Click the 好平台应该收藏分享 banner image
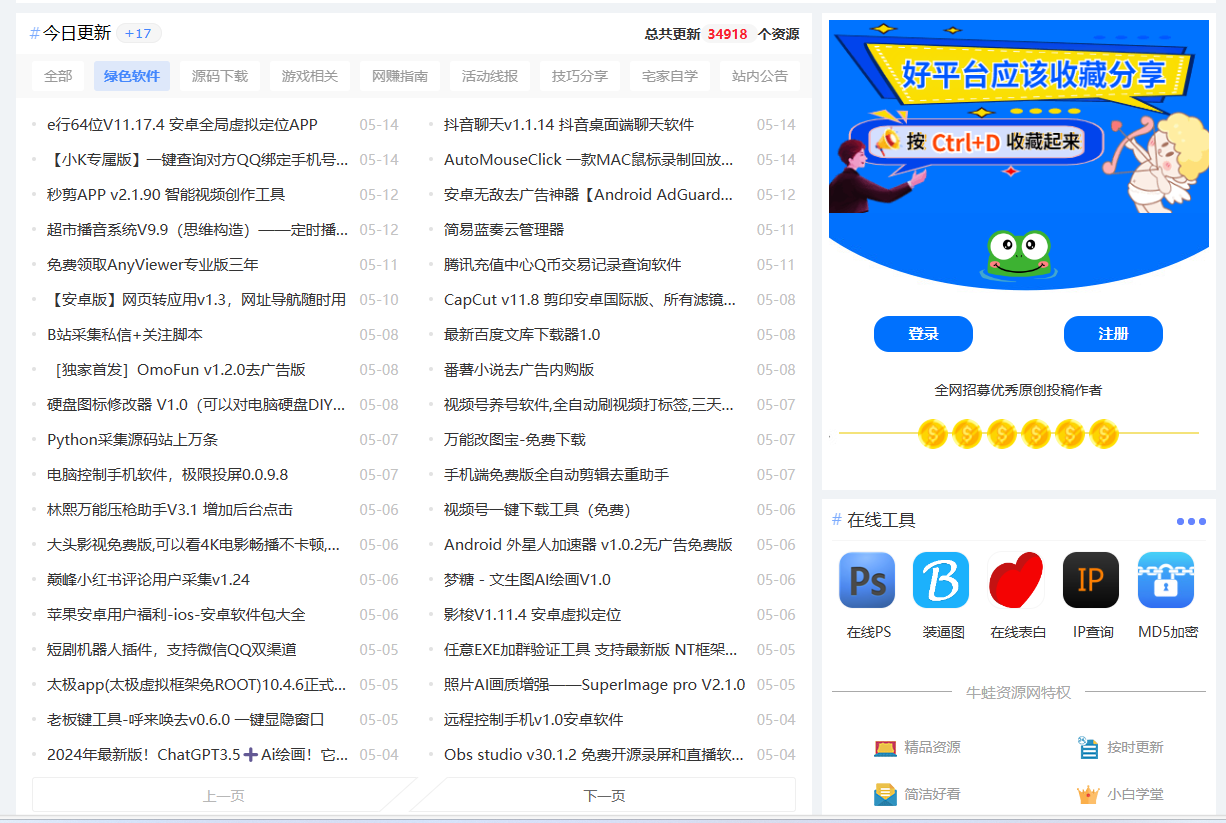 click(1018, 155)
